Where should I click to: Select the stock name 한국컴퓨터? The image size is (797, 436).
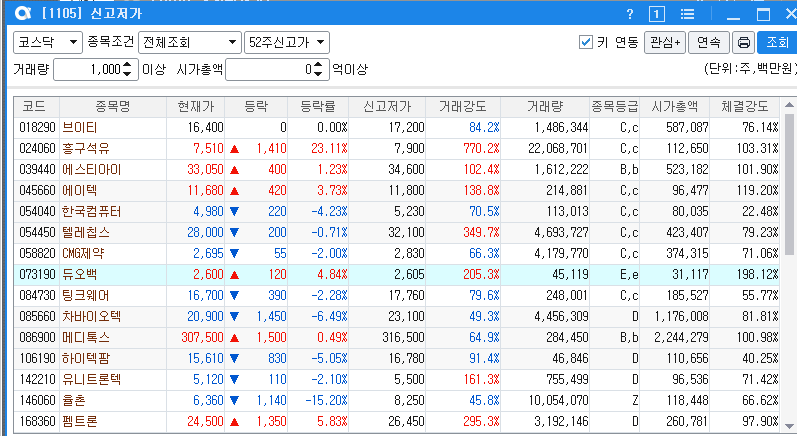pos(91,211)
